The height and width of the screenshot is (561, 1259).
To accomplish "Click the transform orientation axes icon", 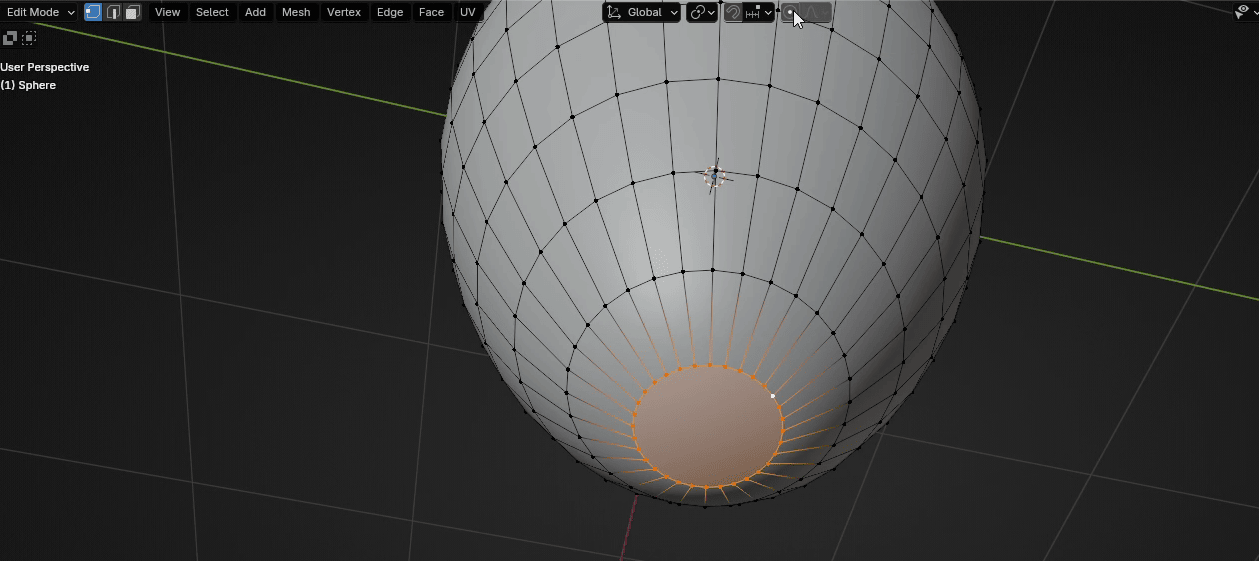I will point(614,12).
